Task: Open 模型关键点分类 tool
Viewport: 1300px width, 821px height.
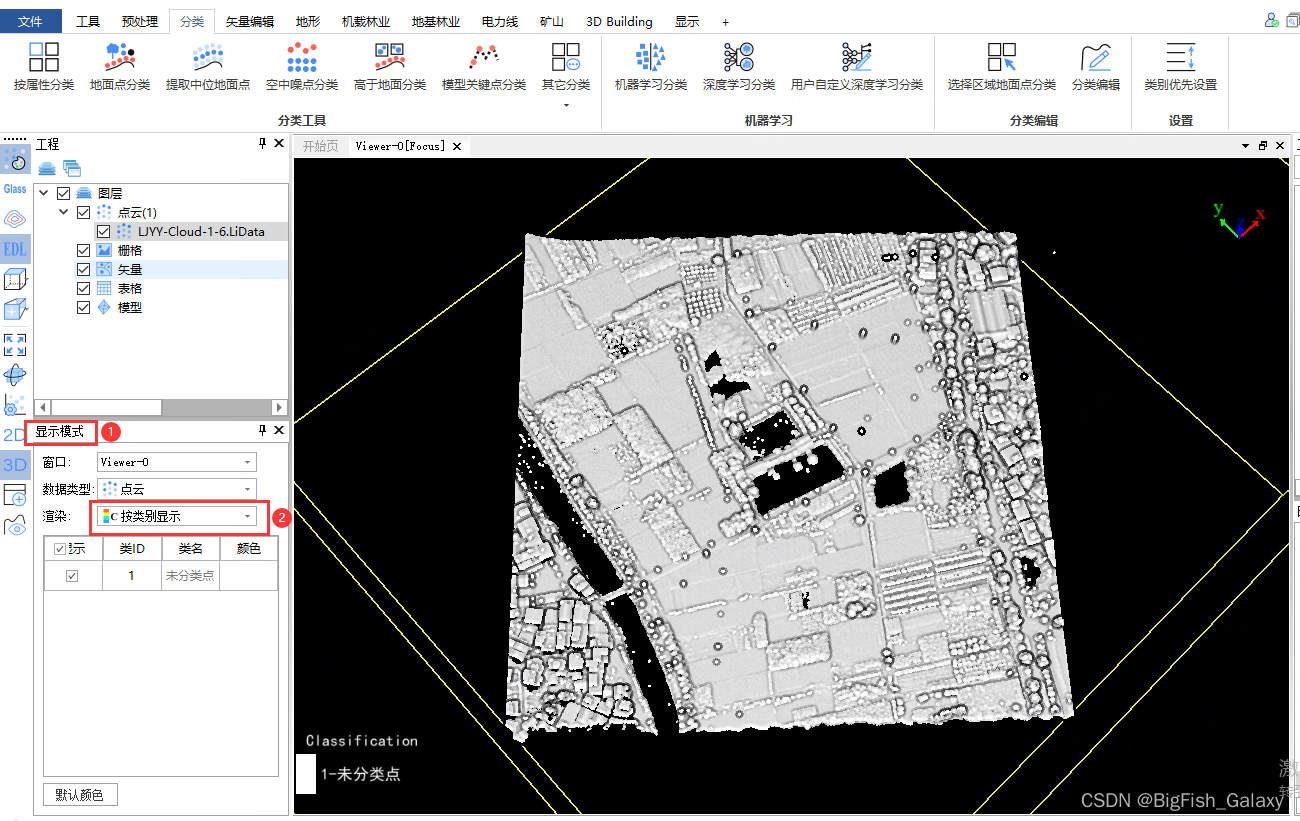Action: 484,66
